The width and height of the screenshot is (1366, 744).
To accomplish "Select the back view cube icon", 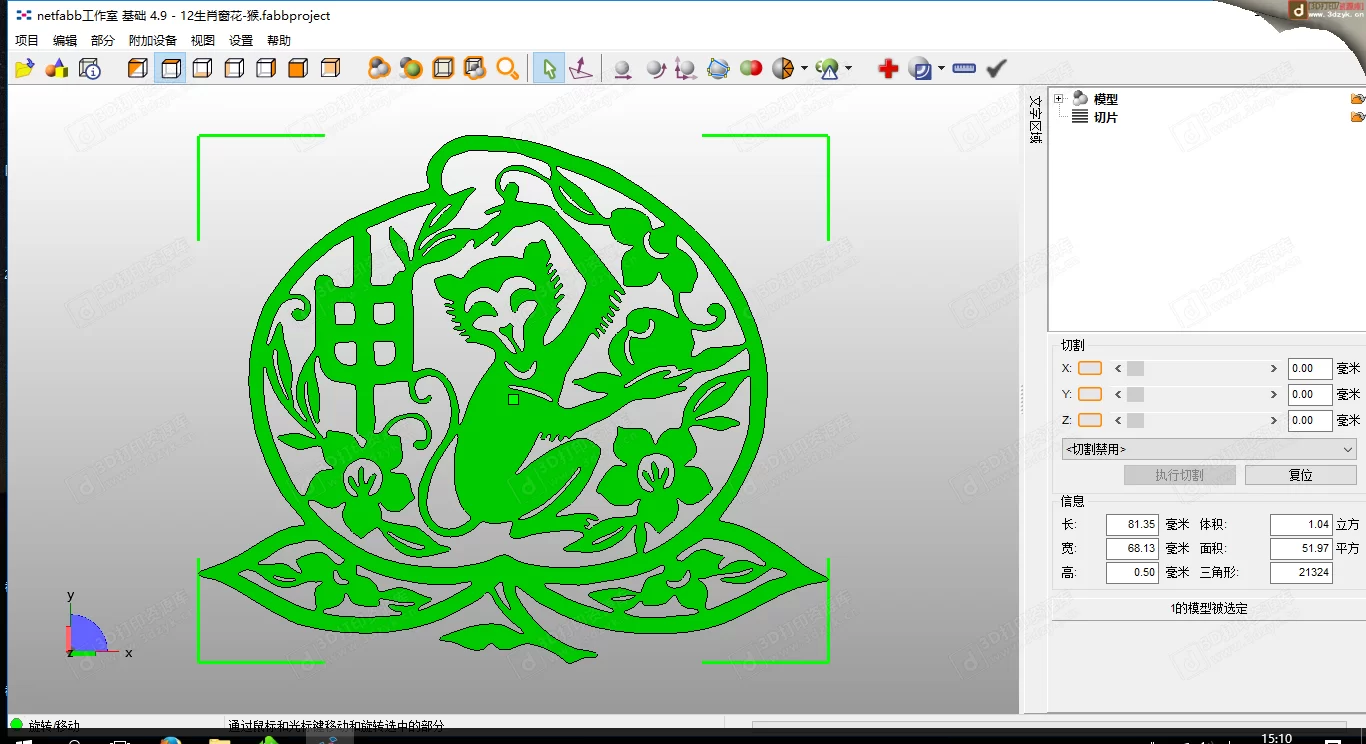I will [330, 68].
